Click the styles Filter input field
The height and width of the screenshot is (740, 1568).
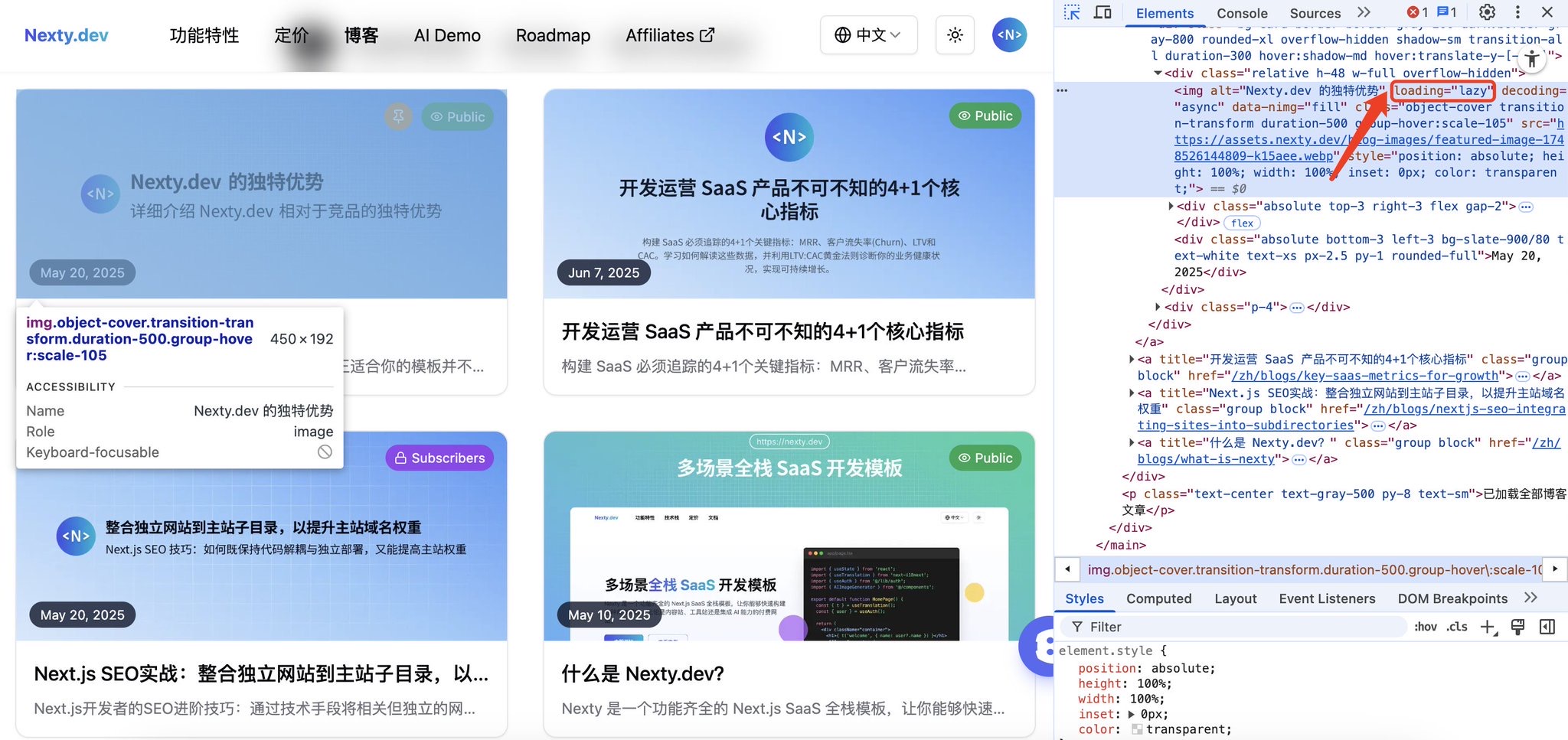tap(1235, 627)
